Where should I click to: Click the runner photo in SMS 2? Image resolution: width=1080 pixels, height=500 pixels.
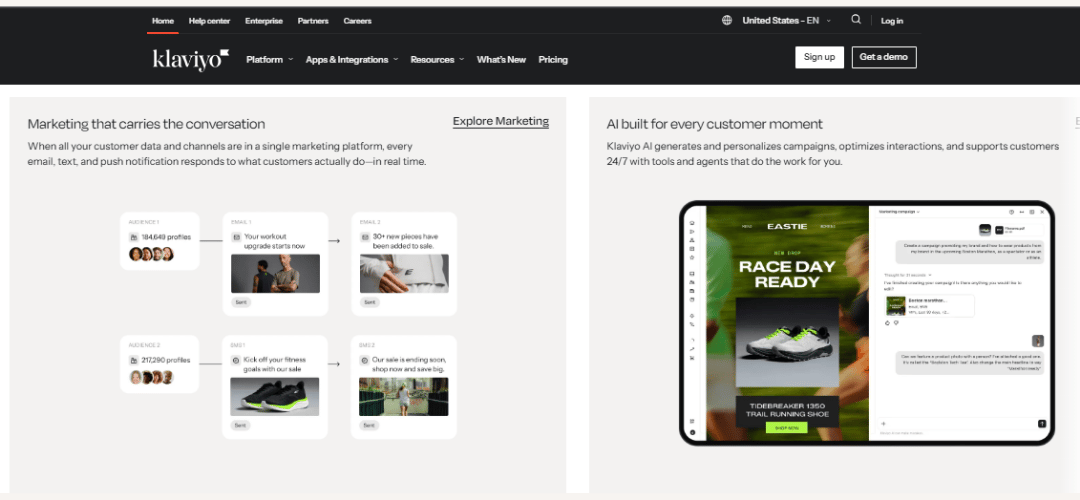click(404, 397)
